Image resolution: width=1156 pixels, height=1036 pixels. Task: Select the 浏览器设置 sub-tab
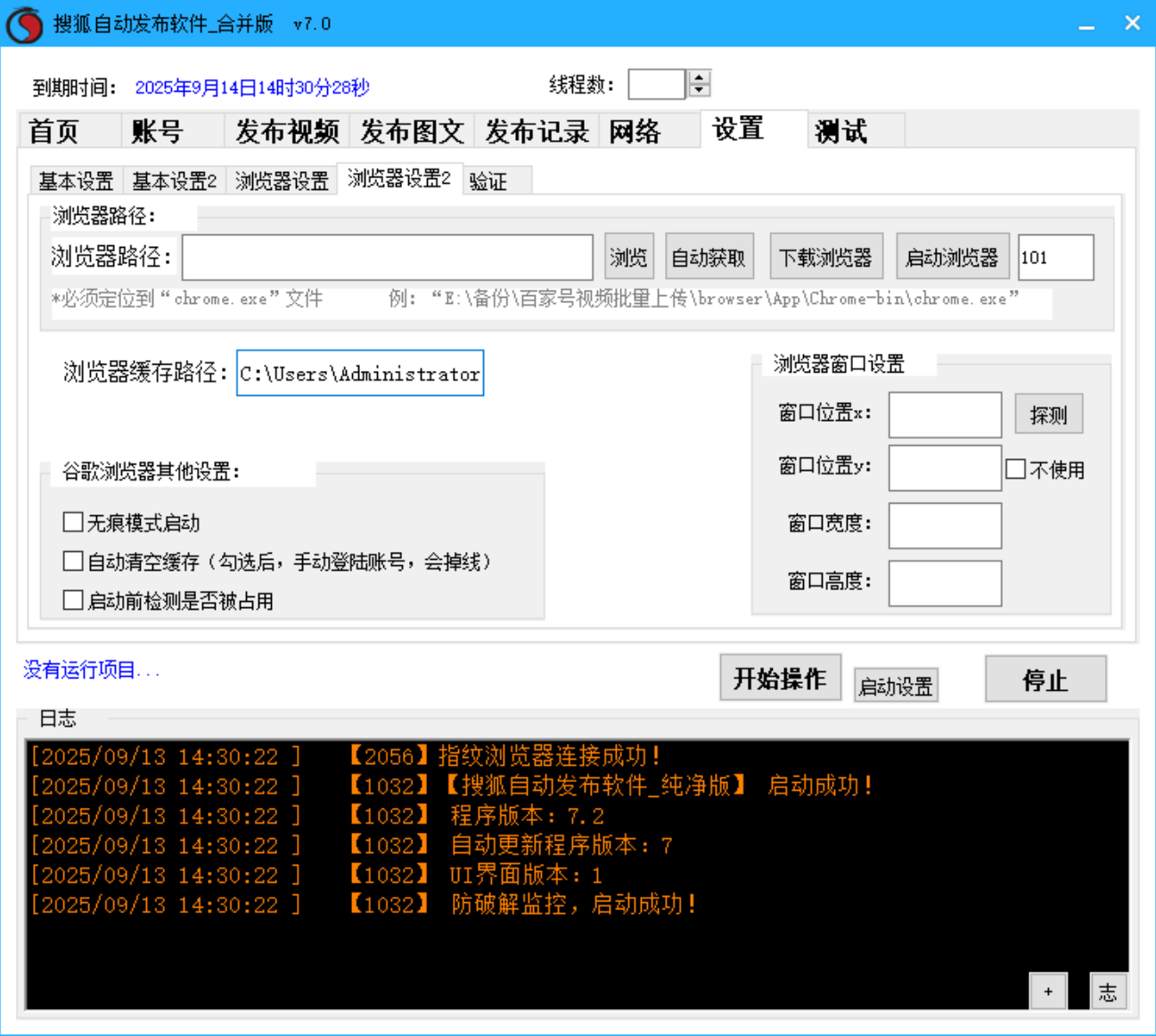282,181
